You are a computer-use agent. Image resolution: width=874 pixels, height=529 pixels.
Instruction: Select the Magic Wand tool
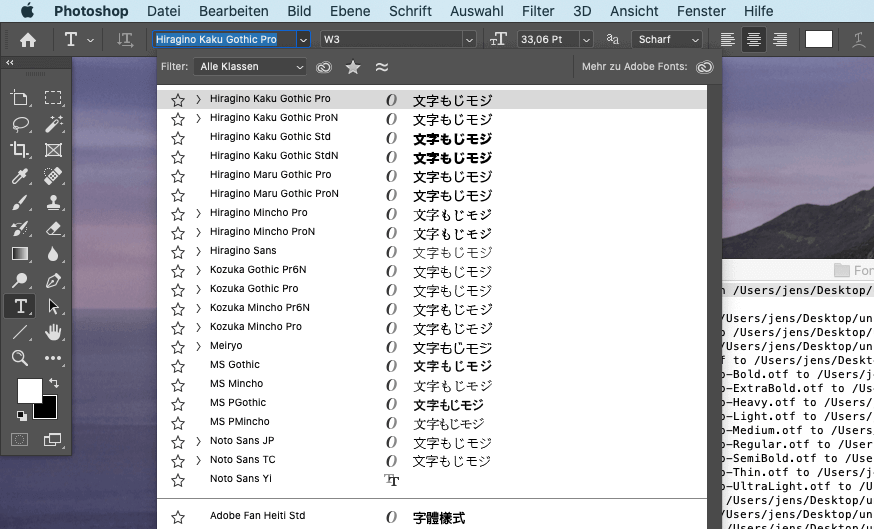54,124
